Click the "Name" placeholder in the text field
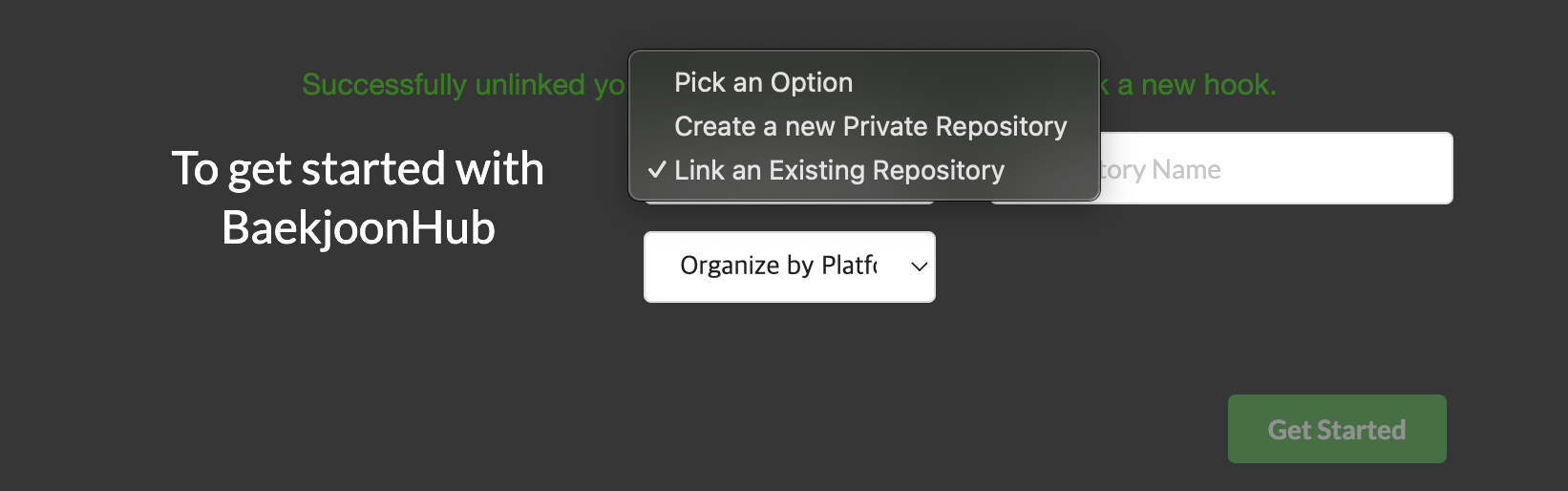Screen dimensions: 1568x491 (1186, 170)
